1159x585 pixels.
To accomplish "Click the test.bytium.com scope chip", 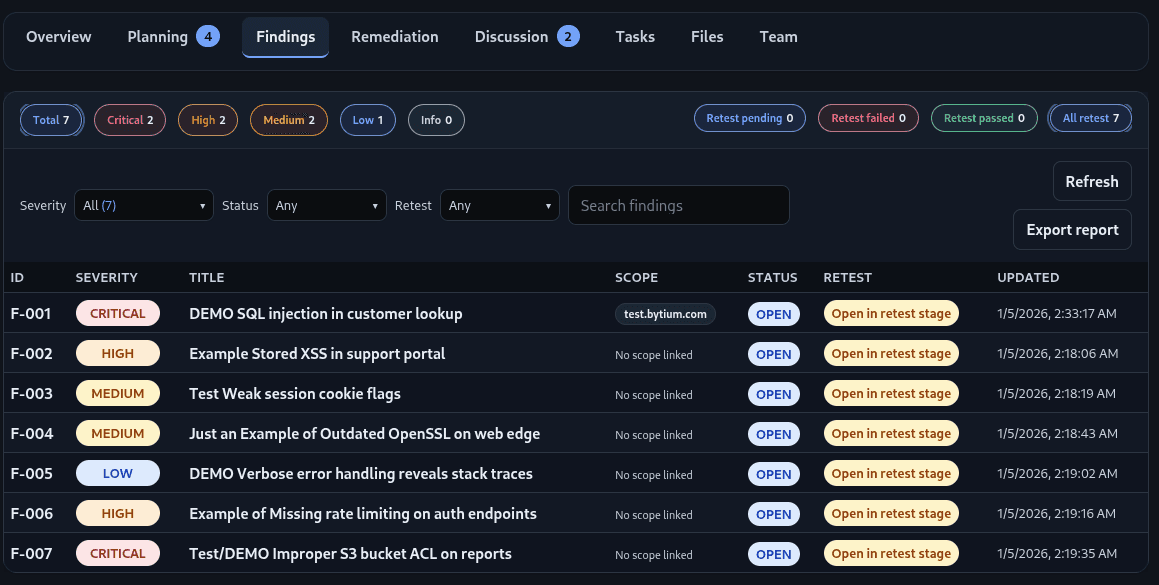I will (x=665, y=313).
